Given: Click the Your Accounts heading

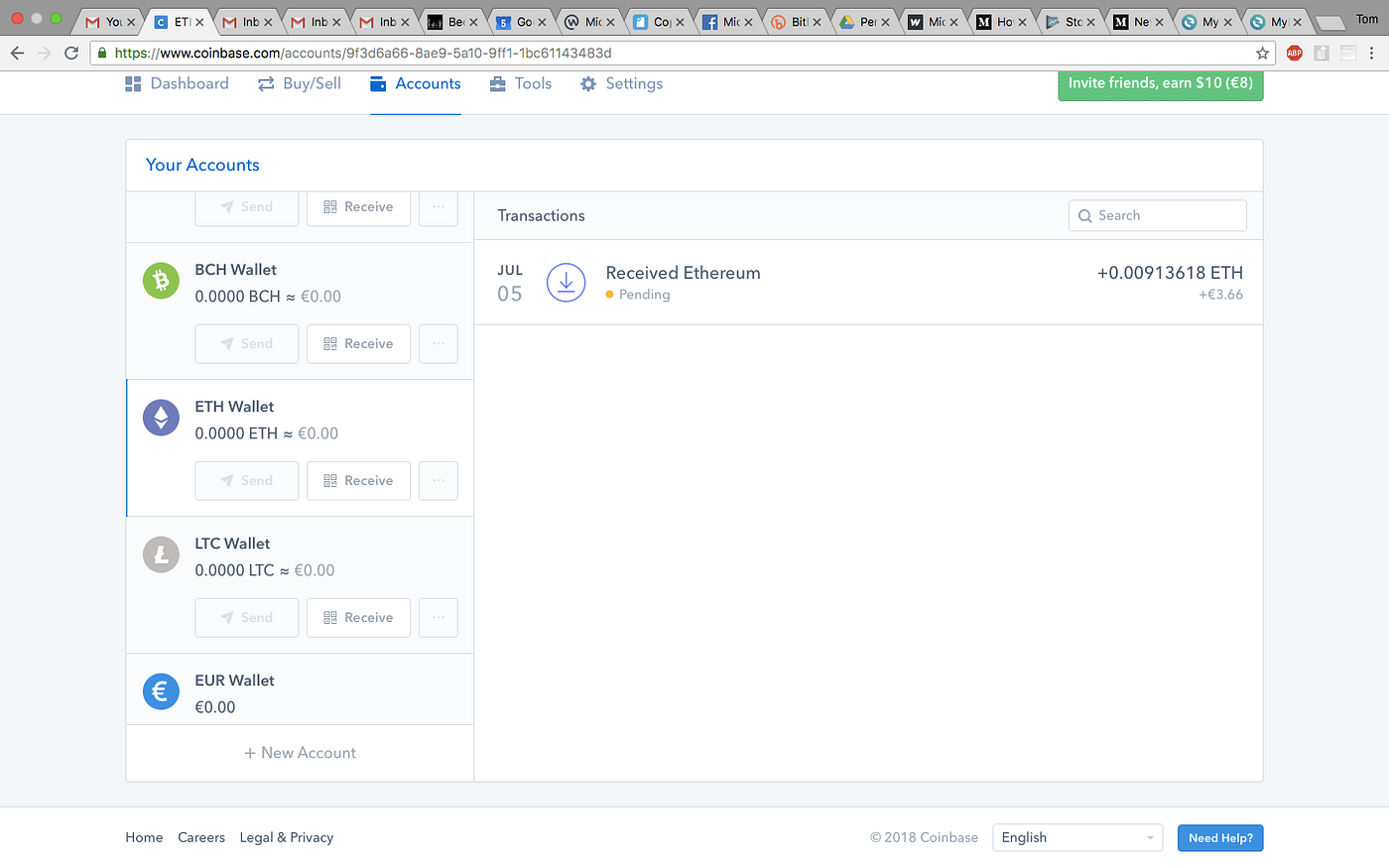Looking at the screenshot, I should 202,166.
